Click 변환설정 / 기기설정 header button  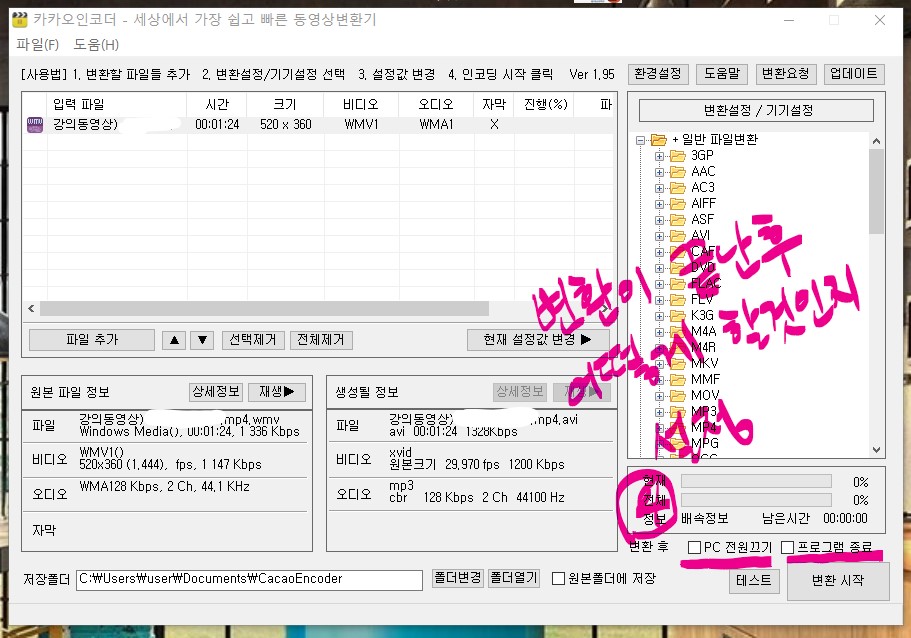756,110
